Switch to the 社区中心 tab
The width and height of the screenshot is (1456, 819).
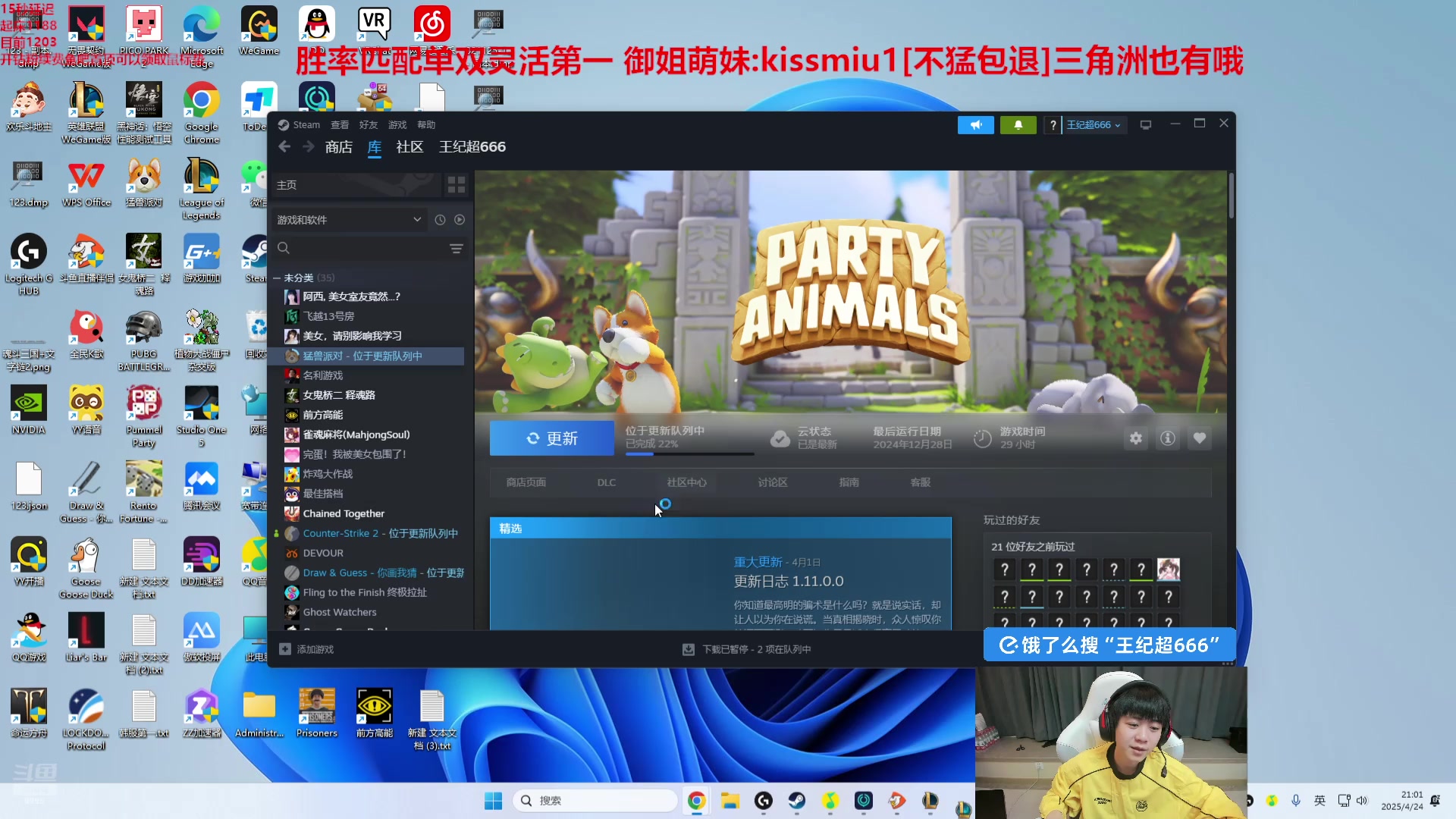click(686, 482)
